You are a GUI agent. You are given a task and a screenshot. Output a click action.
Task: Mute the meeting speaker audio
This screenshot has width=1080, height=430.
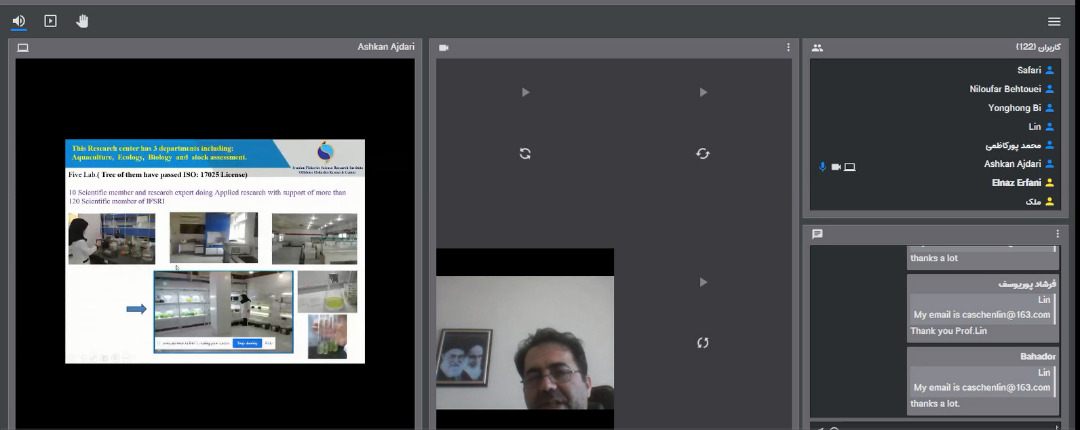(19, 21)
